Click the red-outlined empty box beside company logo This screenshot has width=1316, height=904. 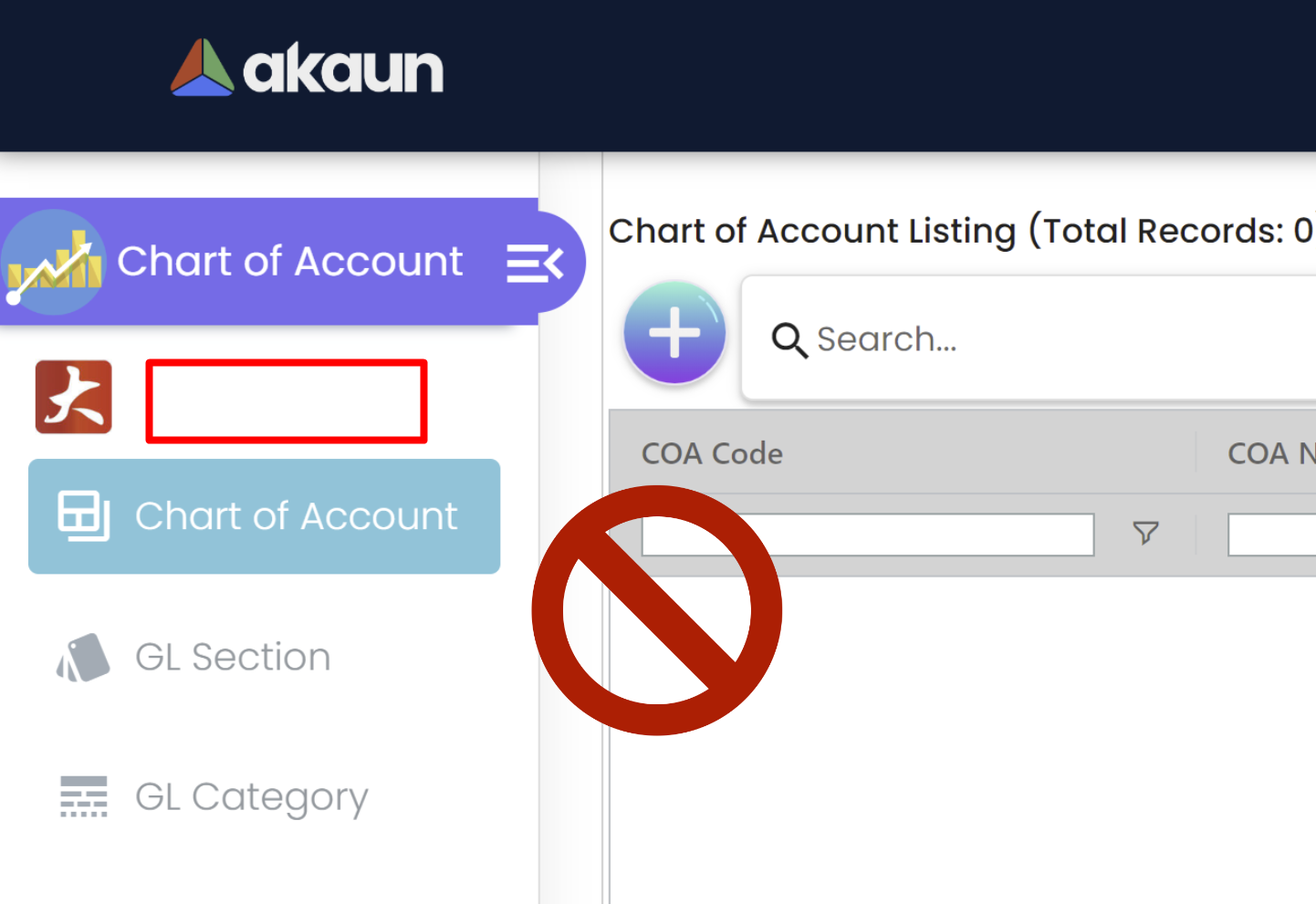(287, 401)
